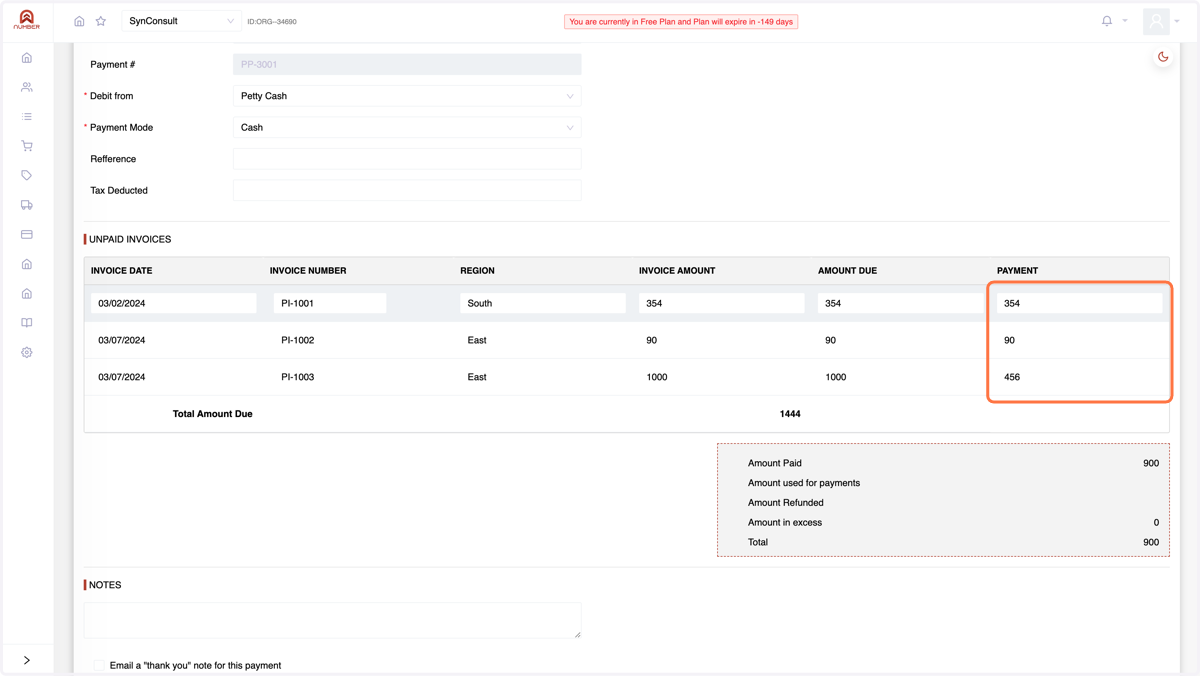1200x676 pixels.
Task: Click the invoice number field PI-1001
Action: pos(330,303)
